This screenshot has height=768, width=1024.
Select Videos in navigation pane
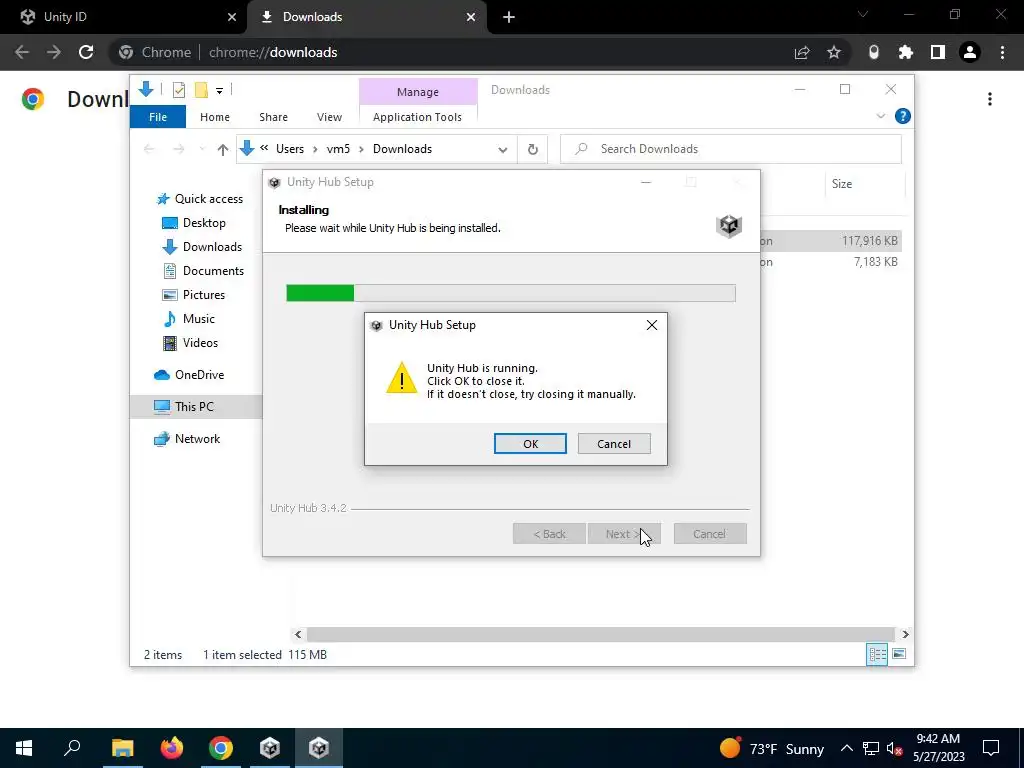click(x=190, y=343)
